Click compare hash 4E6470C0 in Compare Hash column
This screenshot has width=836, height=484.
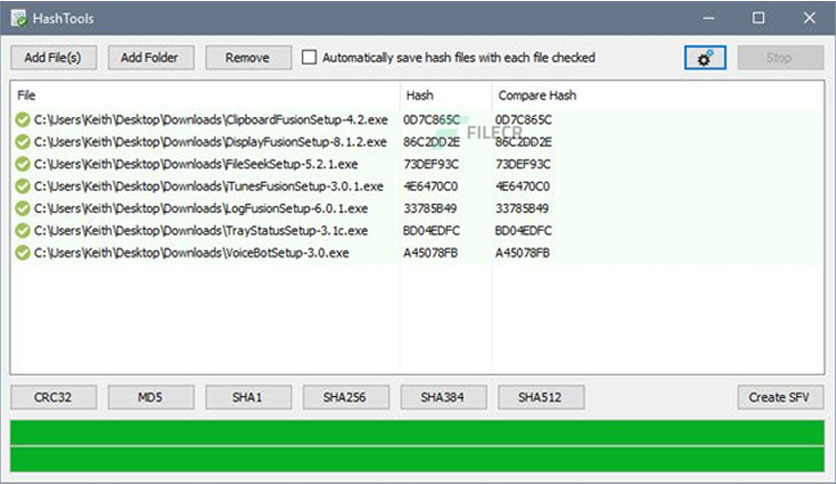pyautogui.click(x=522, y=187)
